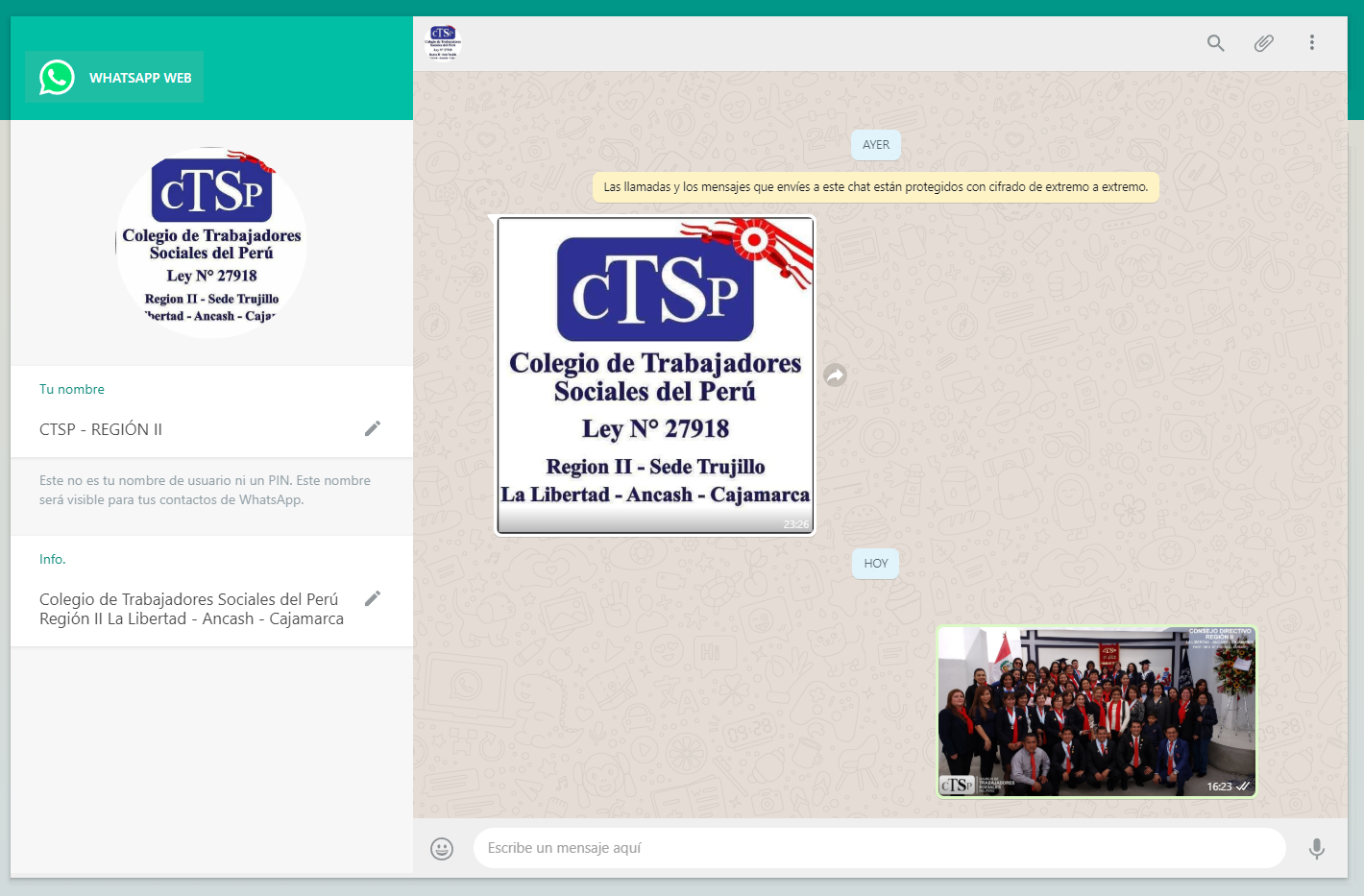Click the end-to-end encryption notice
1364x896 pixels.
click(x=876, y=187)
